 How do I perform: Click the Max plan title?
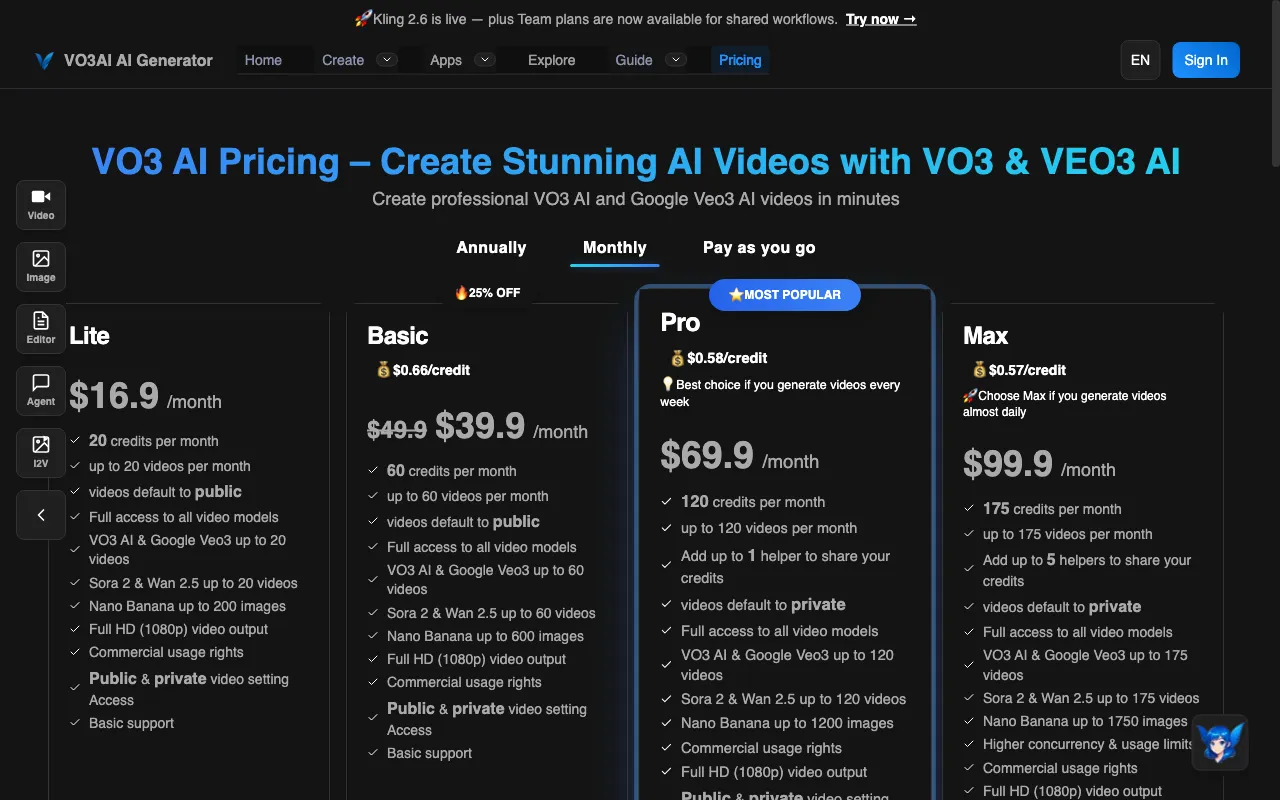click(985, 336)
